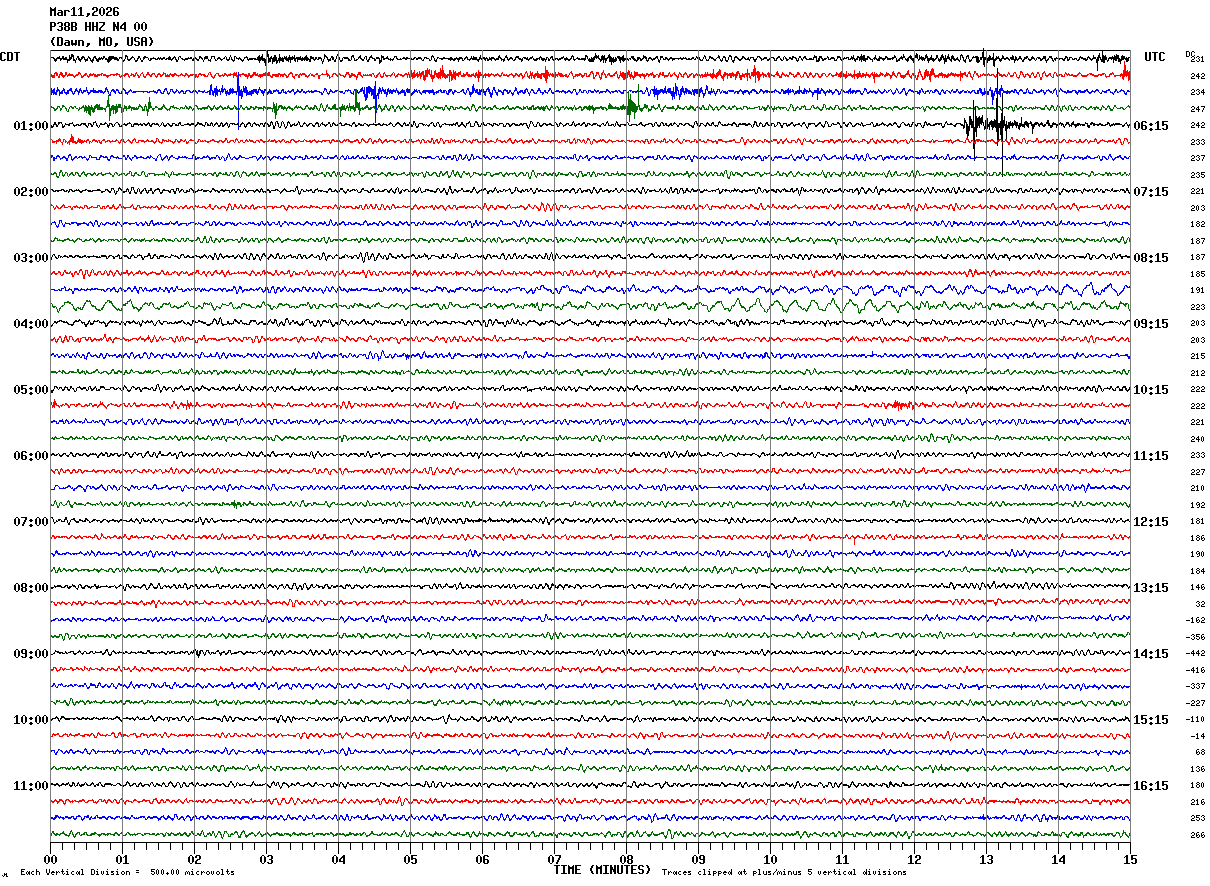The width and height of the screenshot is (1210, 886).
Task: Click the "11:00" CDT hour label
Action: (x=31, y=786)
